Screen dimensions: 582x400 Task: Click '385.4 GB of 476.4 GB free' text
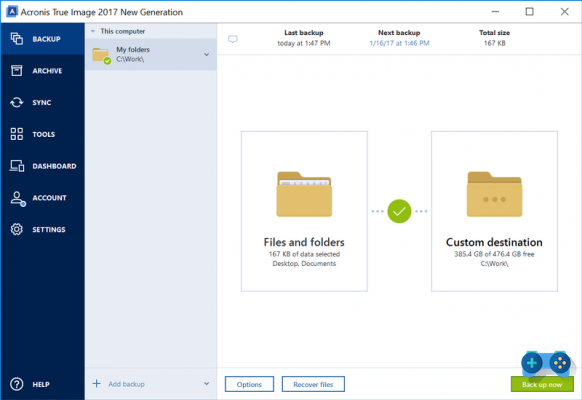click(494, 254)
